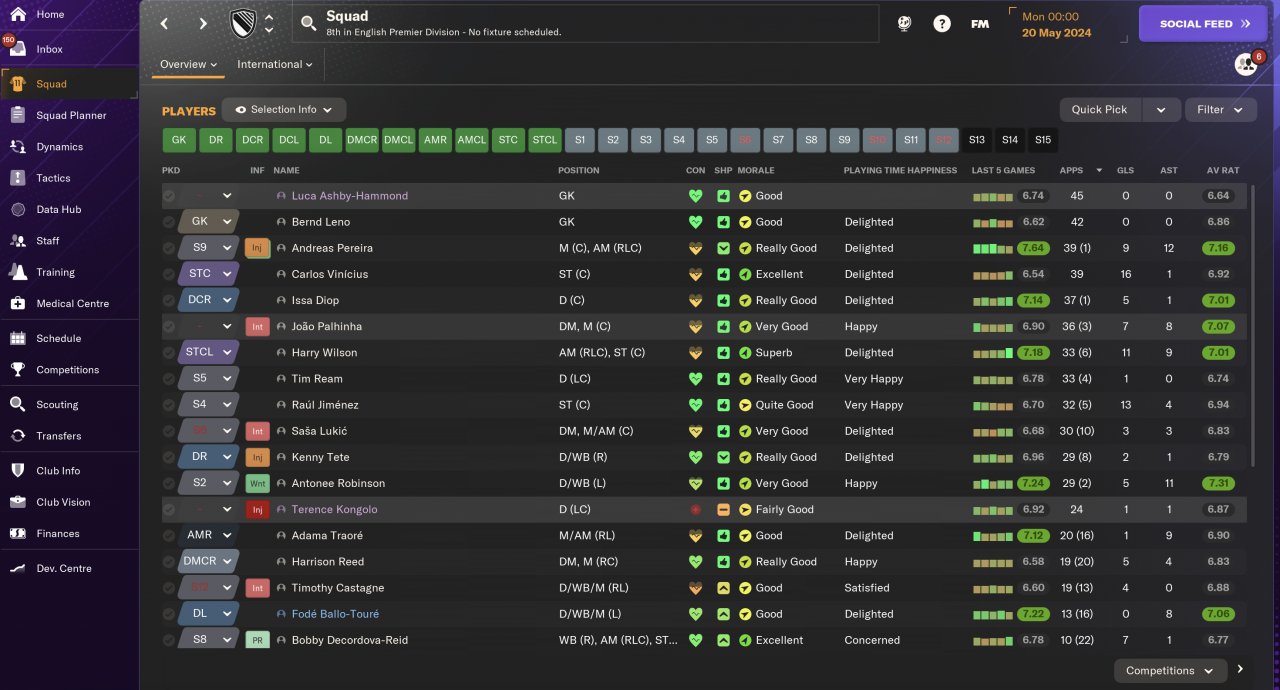The height and width of the screenshot is (690, 1280).
Task: Open the Transfers sidebar icon
Action: (x=18, y=436)
